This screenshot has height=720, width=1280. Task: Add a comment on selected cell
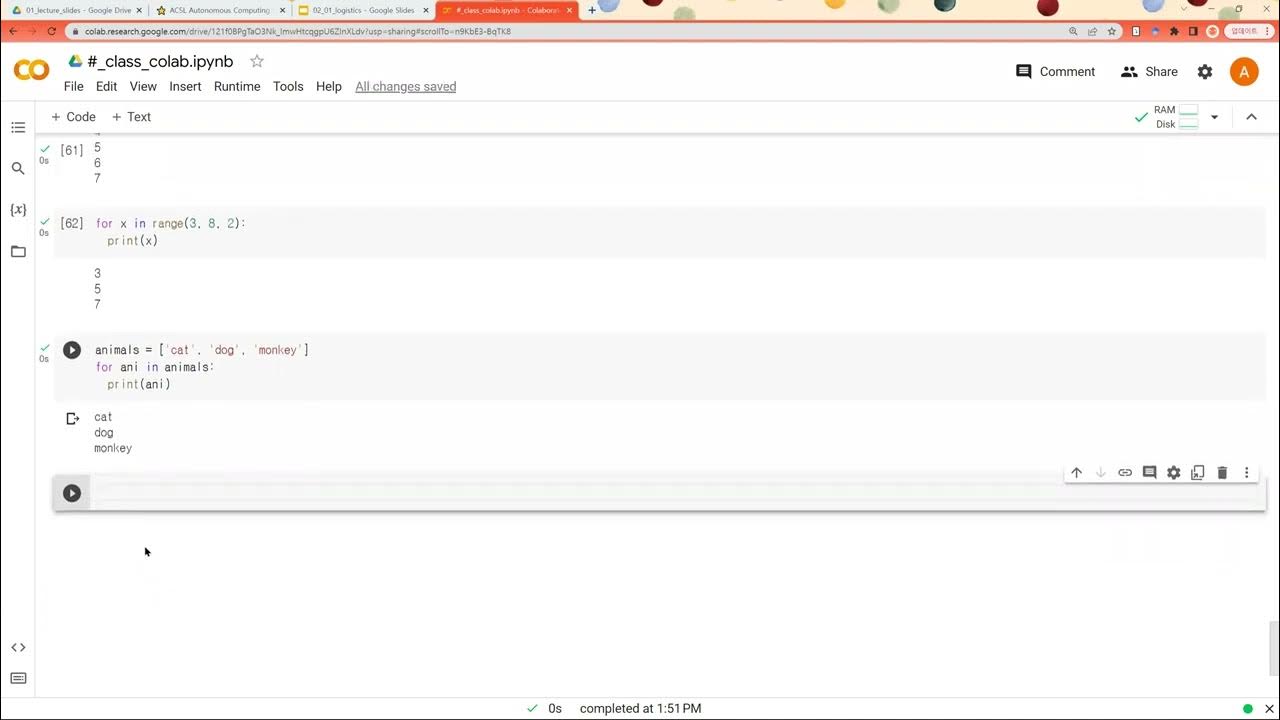1149,473
